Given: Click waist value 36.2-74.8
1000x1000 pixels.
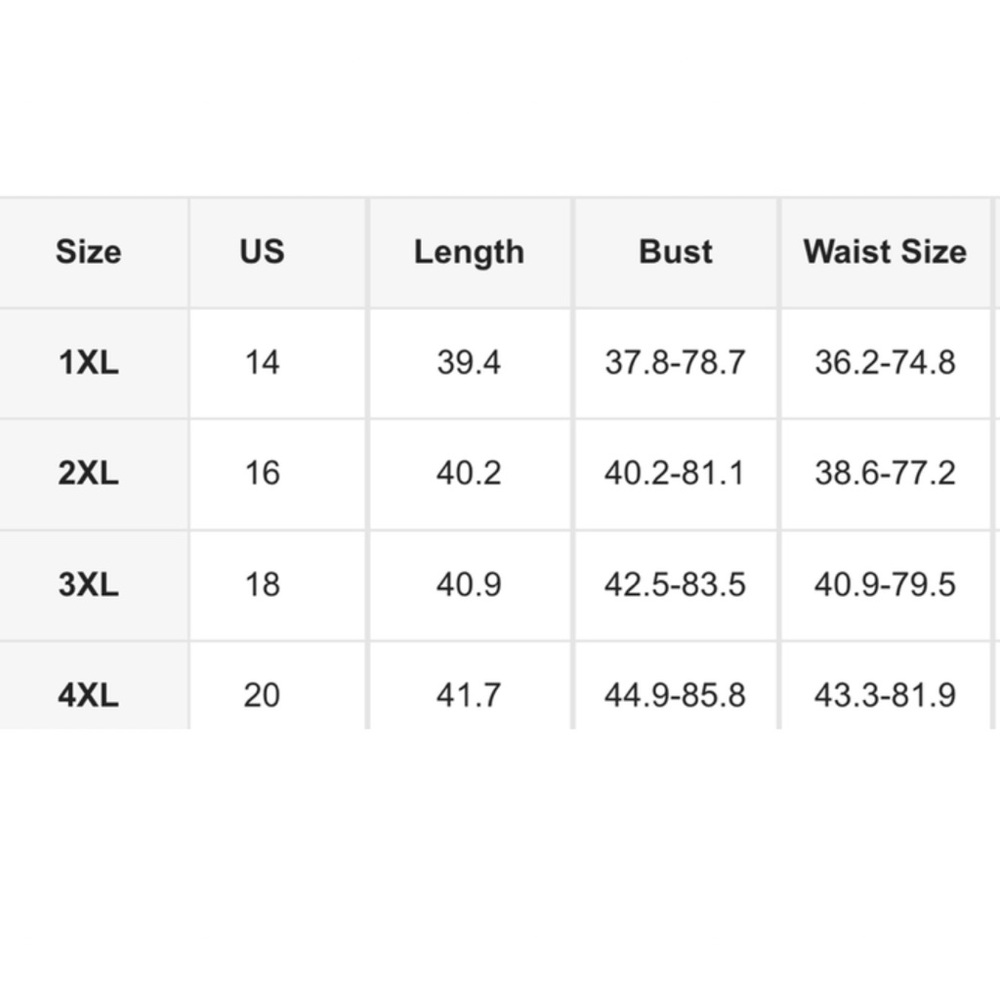Looking at the screenshot, I should click(x=885, y=363).
